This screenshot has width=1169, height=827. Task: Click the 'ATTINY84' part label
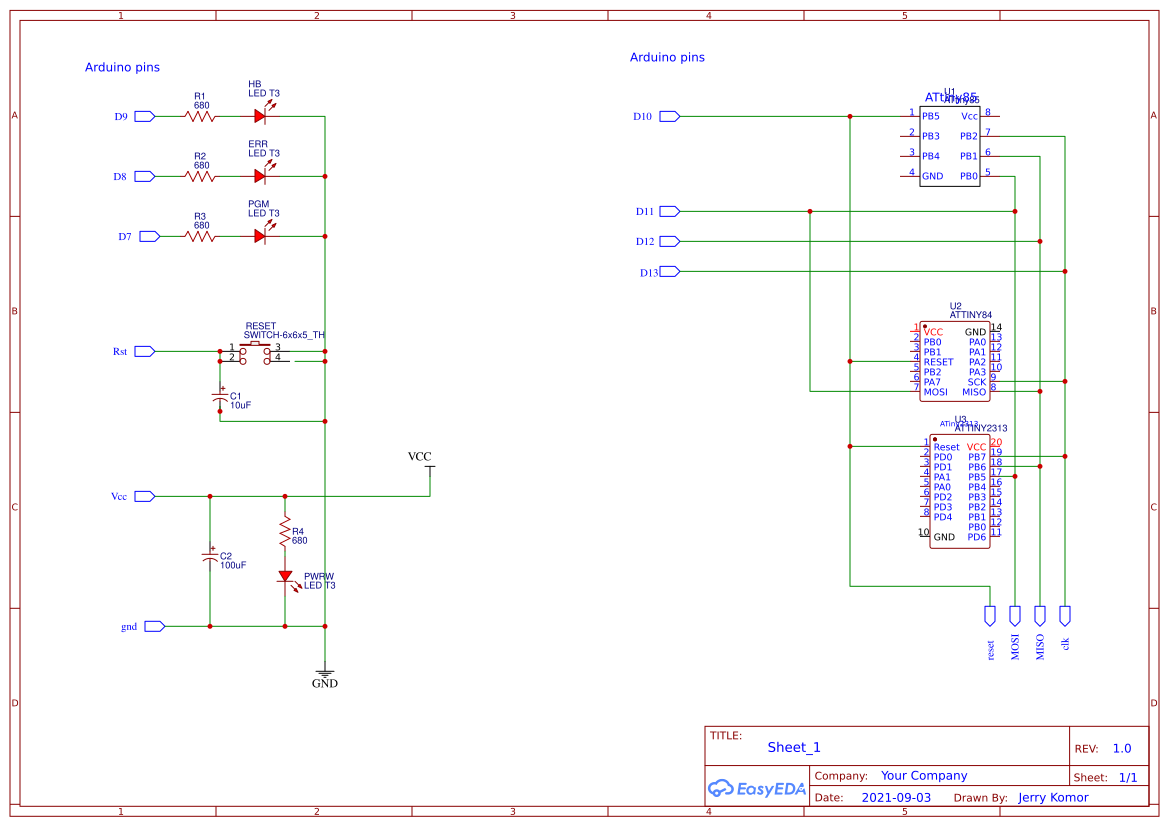(x=971, y=315)
